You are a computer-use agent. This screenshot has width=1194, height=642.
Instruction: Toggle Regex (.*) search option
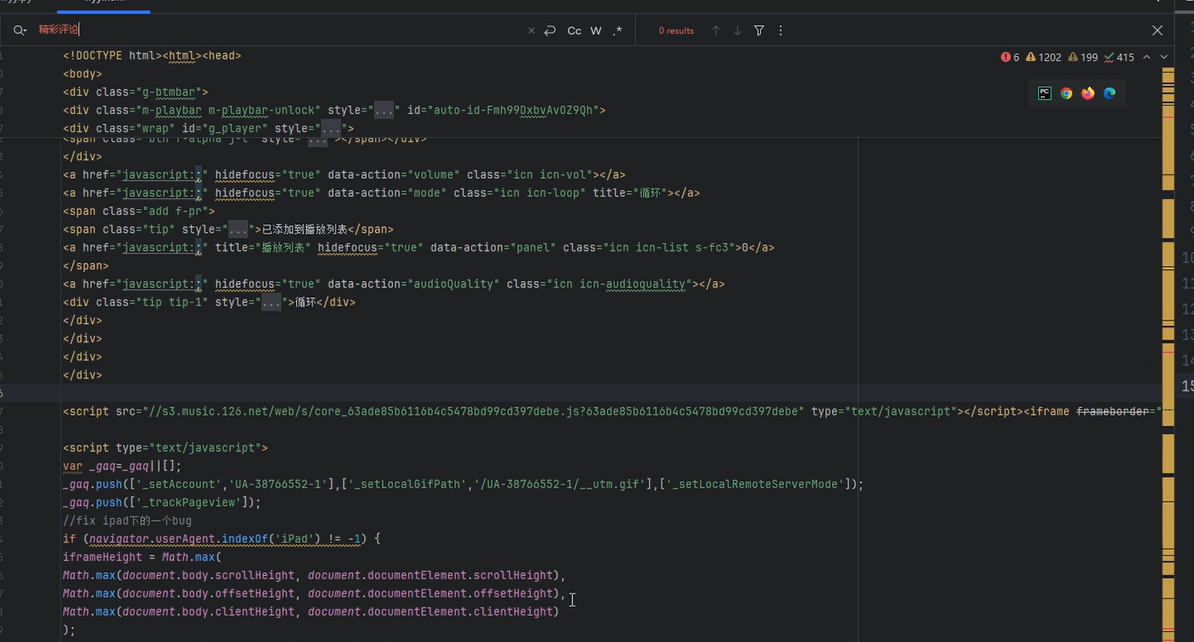tap(618, 30)
